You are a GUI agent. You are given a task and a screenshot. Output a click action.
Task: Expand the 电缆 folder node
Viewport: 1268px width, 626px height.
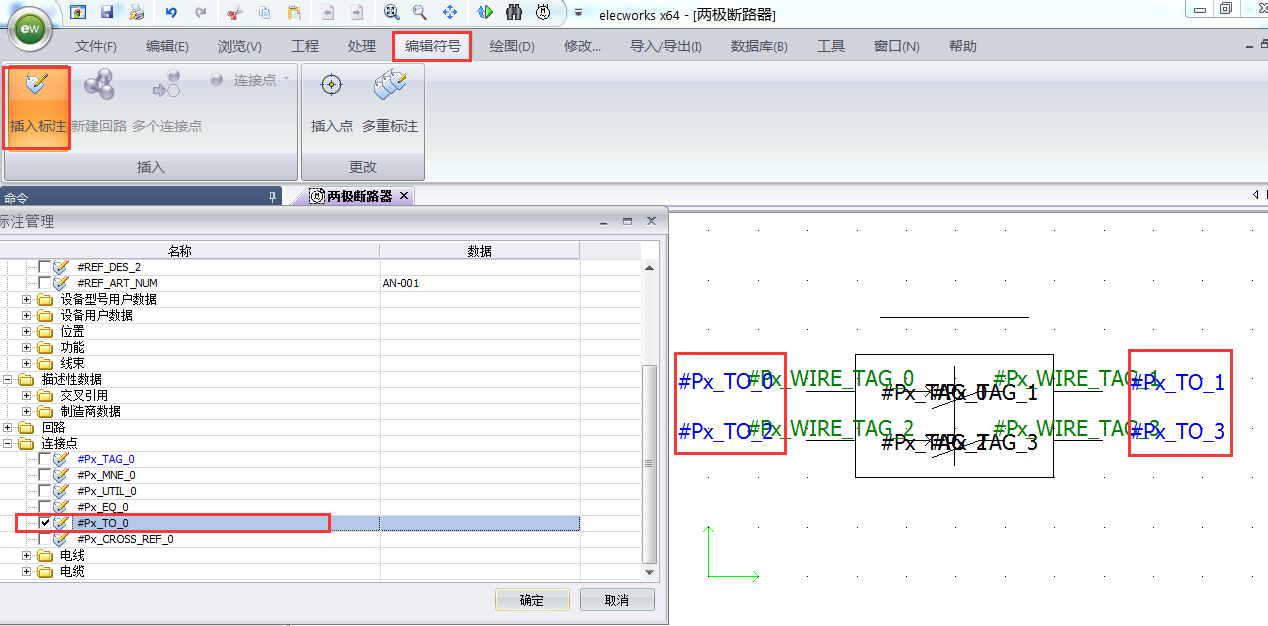(x=27, y=571)
